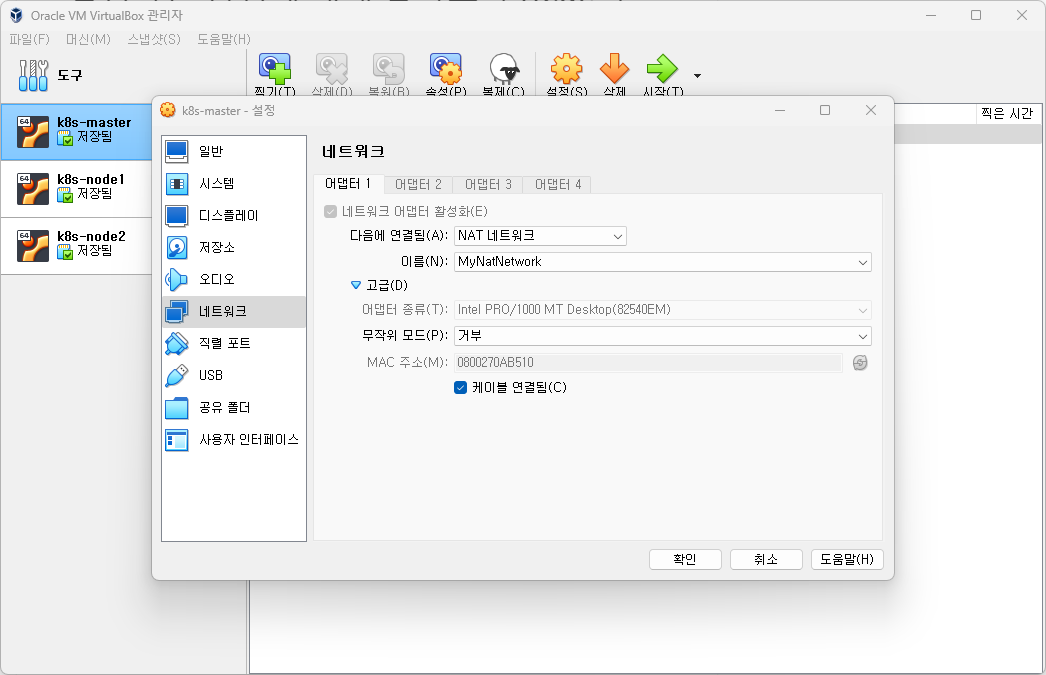This screenshot has width=1046, height=675.
Task: Click the Take snapshot (찍기) toolbar icon
Action: click(x=275, y=69)
